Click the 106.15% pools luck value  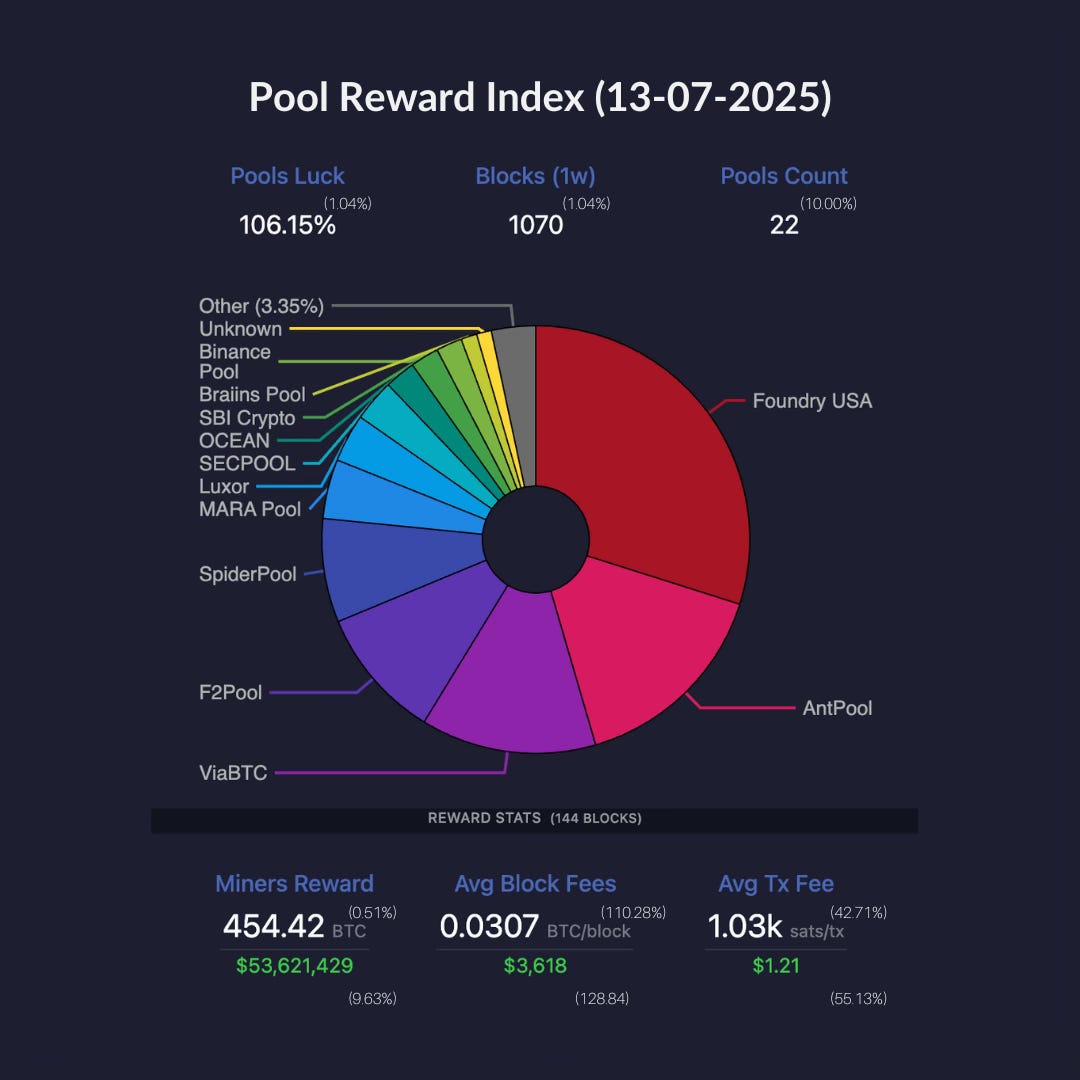[x=287, y=225]
